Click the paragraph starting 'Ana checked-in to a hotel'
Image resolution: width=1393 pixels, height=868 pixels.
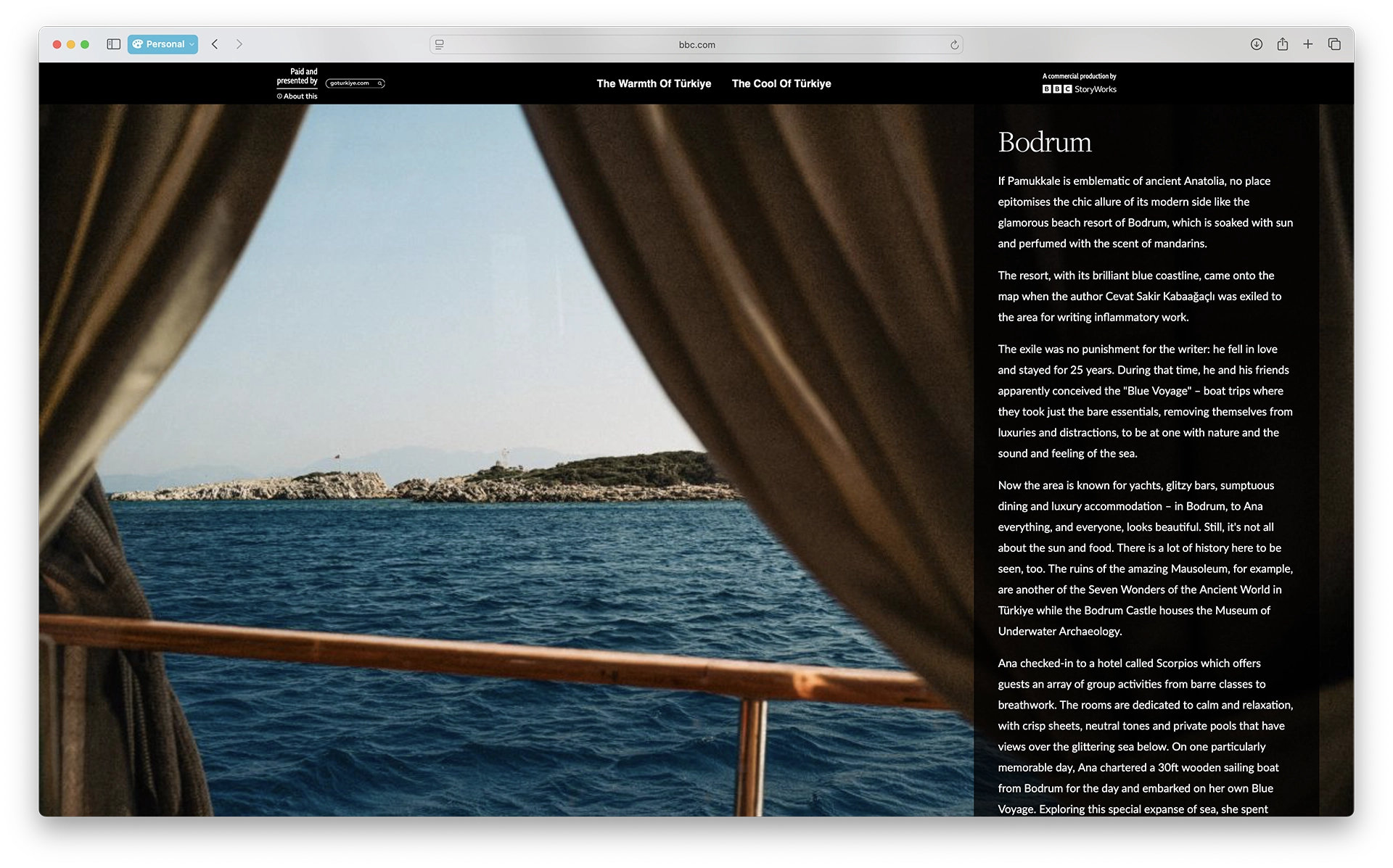click(1145, 736)
